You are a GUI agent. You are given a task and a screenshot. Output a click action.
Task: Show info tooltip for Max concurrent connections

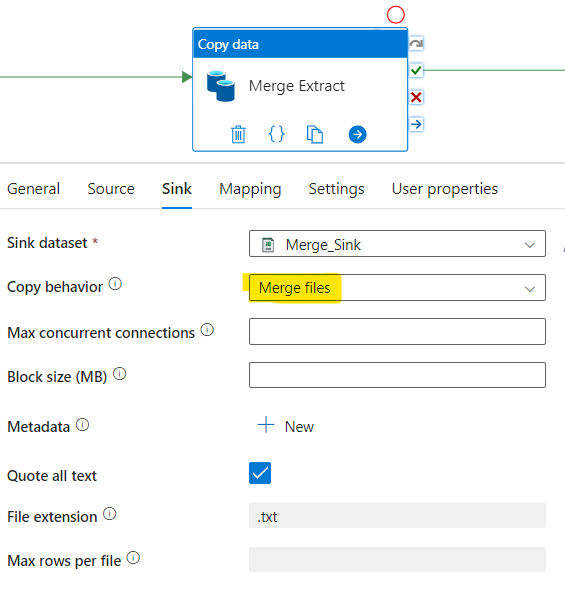point(207,329)
